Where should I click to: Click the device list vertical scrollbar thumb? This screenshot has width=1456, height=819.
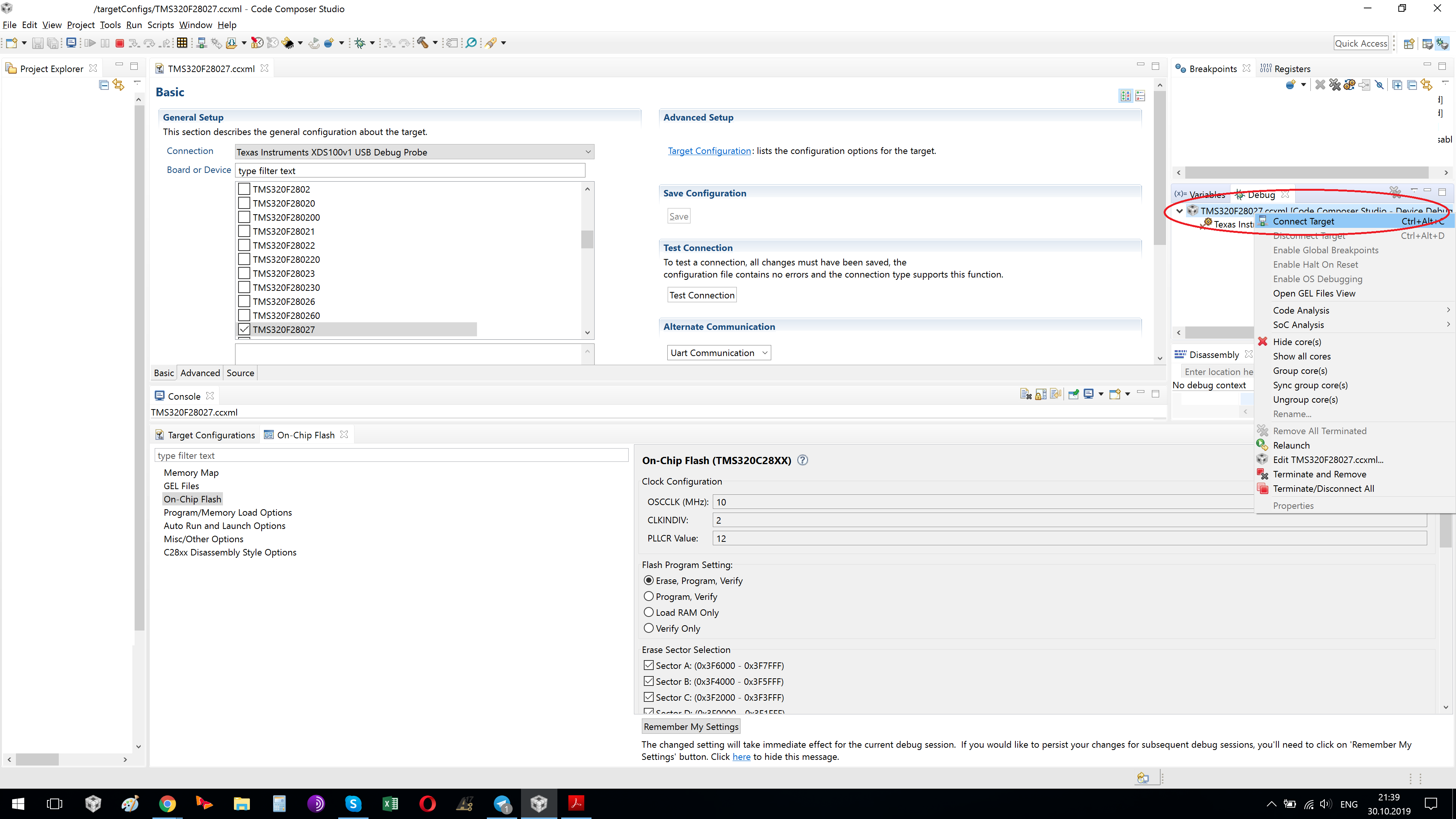(587, 239)
